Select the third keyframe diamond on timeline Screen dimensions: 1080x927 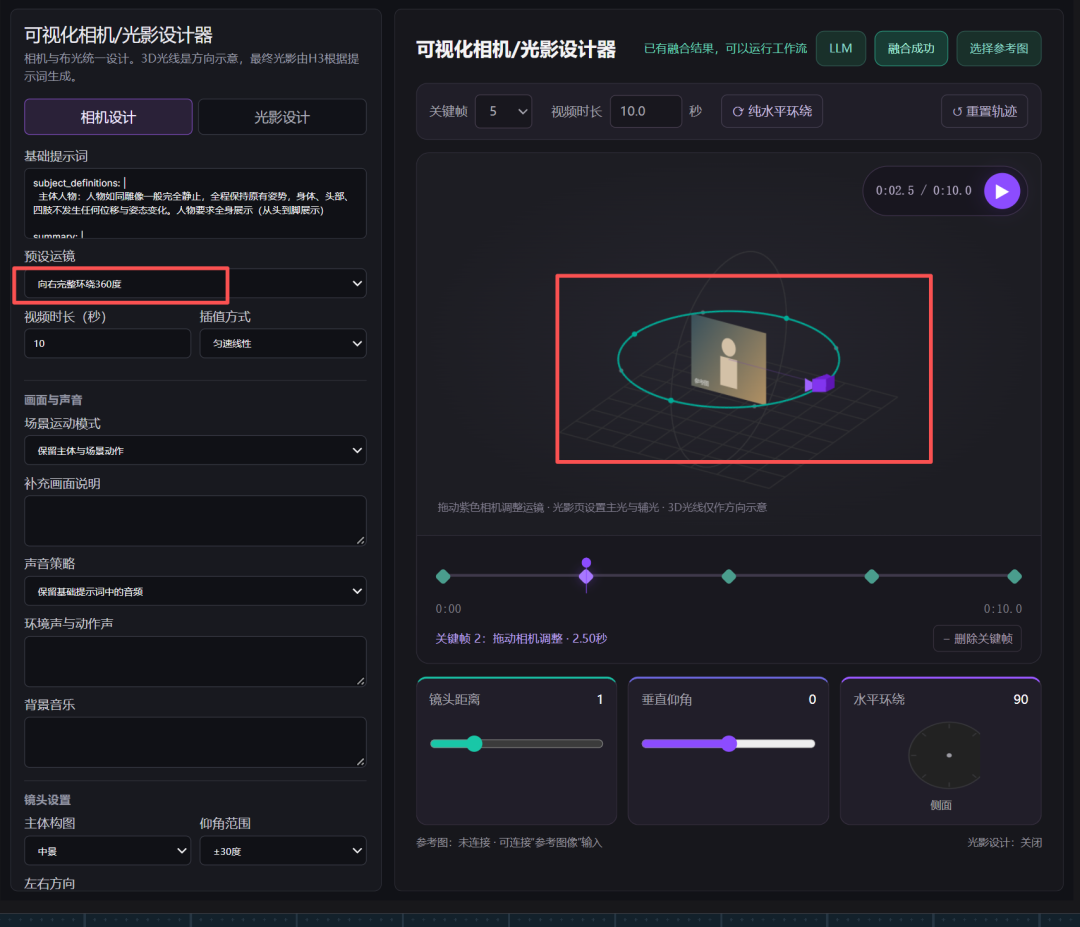[729, 576]
